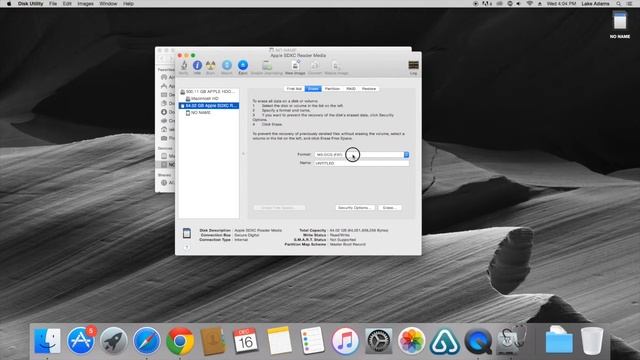Screen dimensions: 640x360
Task: Open the blue folder in the Dock
Action: (x=559, y=340)
